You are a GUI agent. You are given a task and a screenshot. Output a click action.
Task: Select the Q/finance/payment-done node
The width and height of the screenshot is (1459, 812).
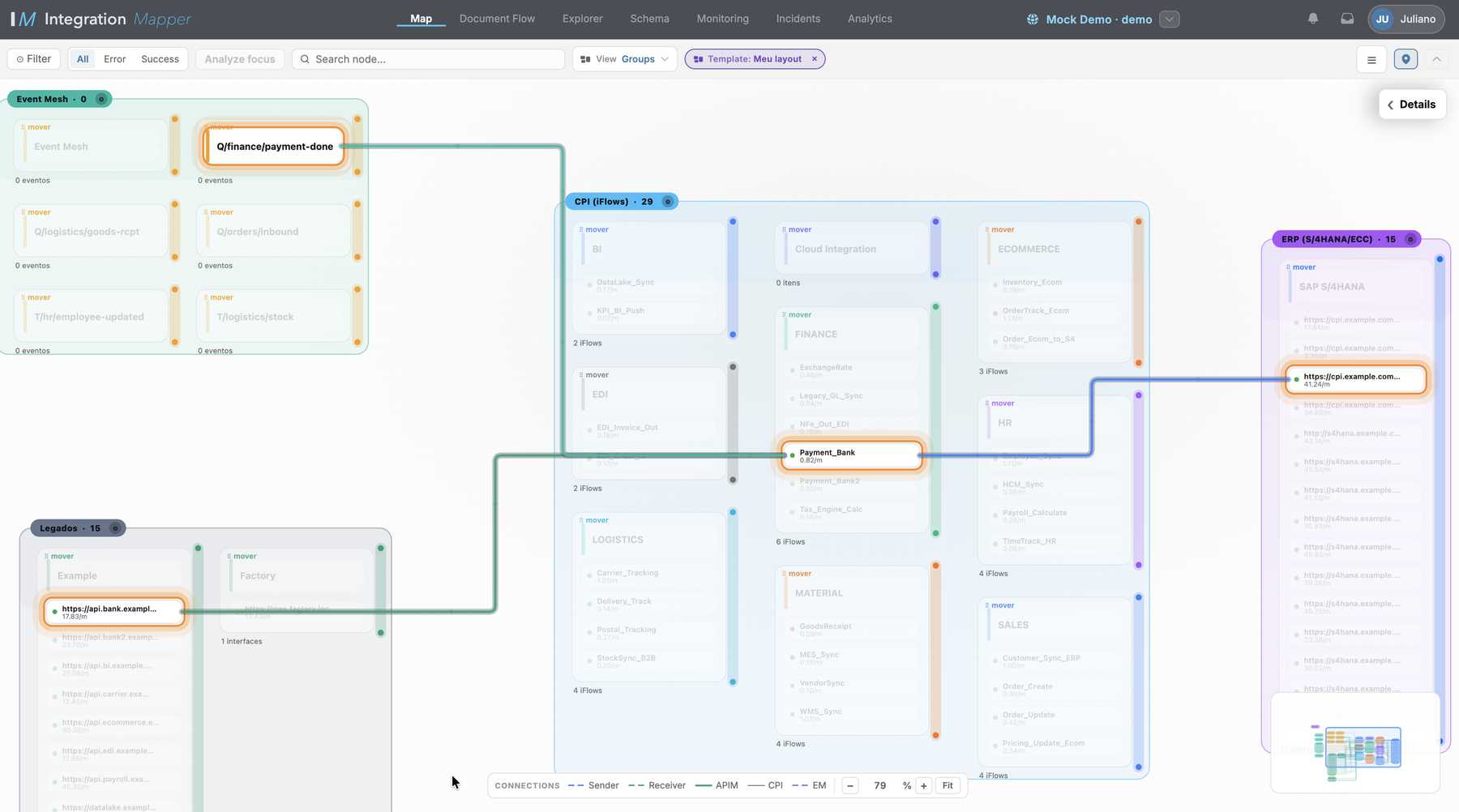(x=275, y=147)
